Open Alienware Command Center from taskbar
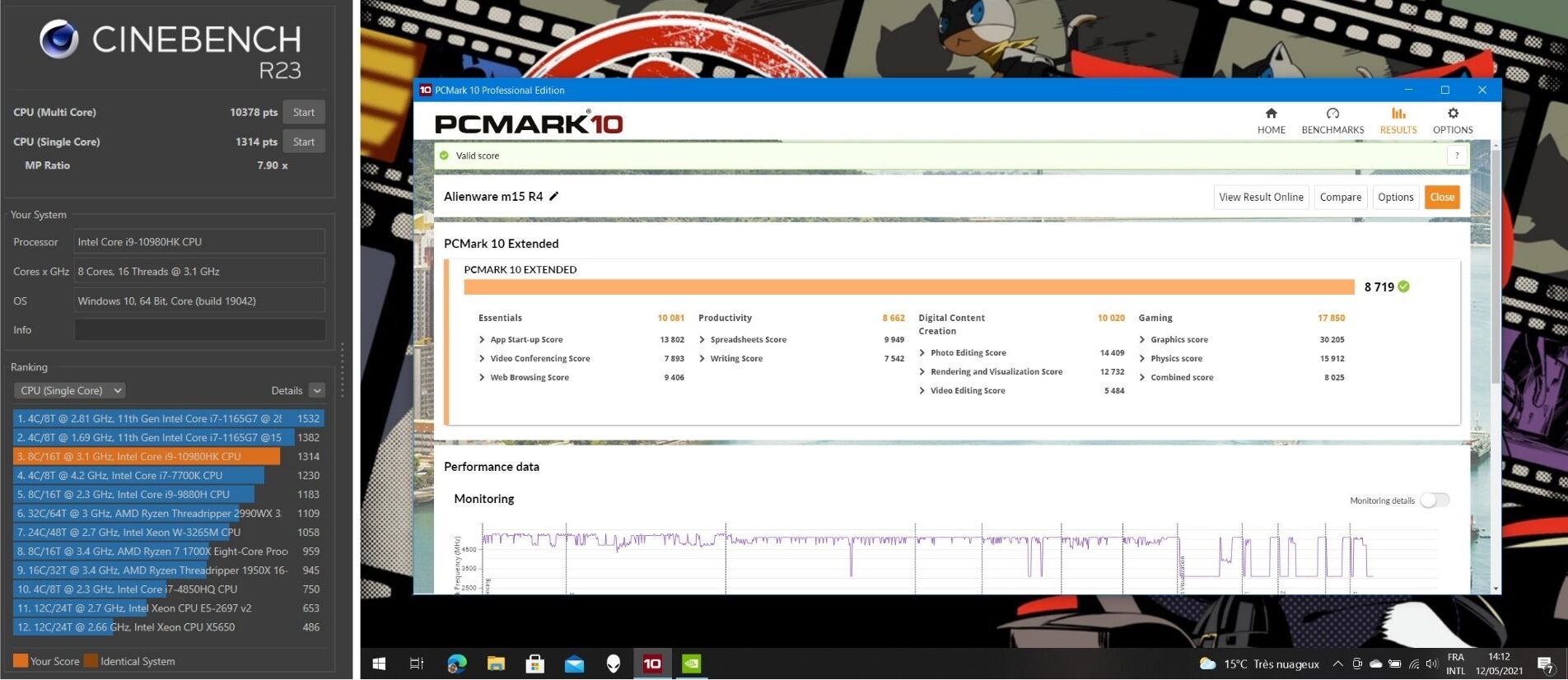This screenshot has height=680, width=1568. click(x=614, y=664)
